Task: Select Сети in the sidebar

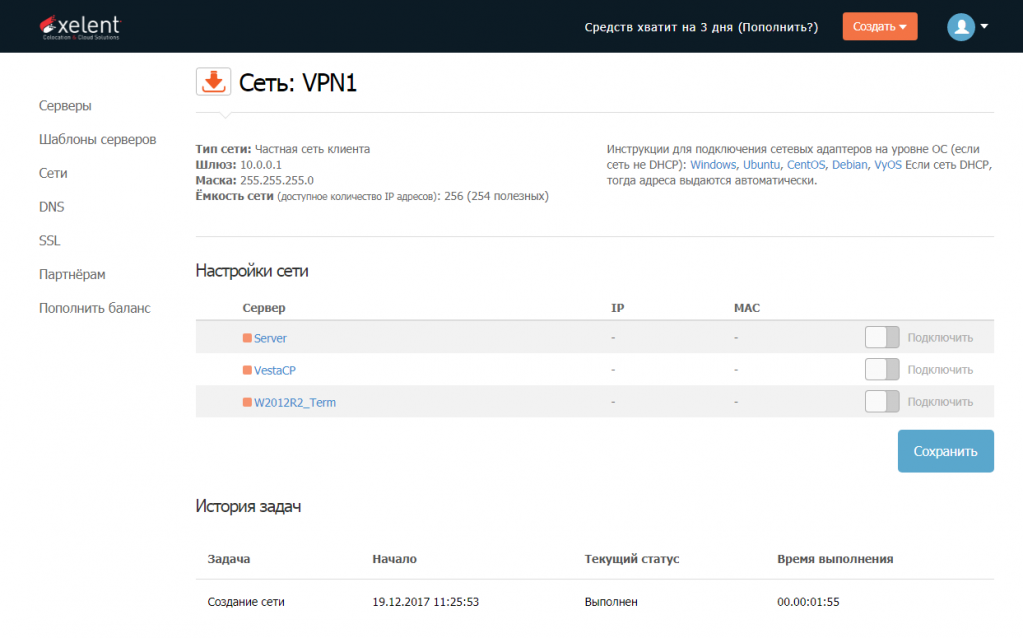Action: [x=53, y=173]
